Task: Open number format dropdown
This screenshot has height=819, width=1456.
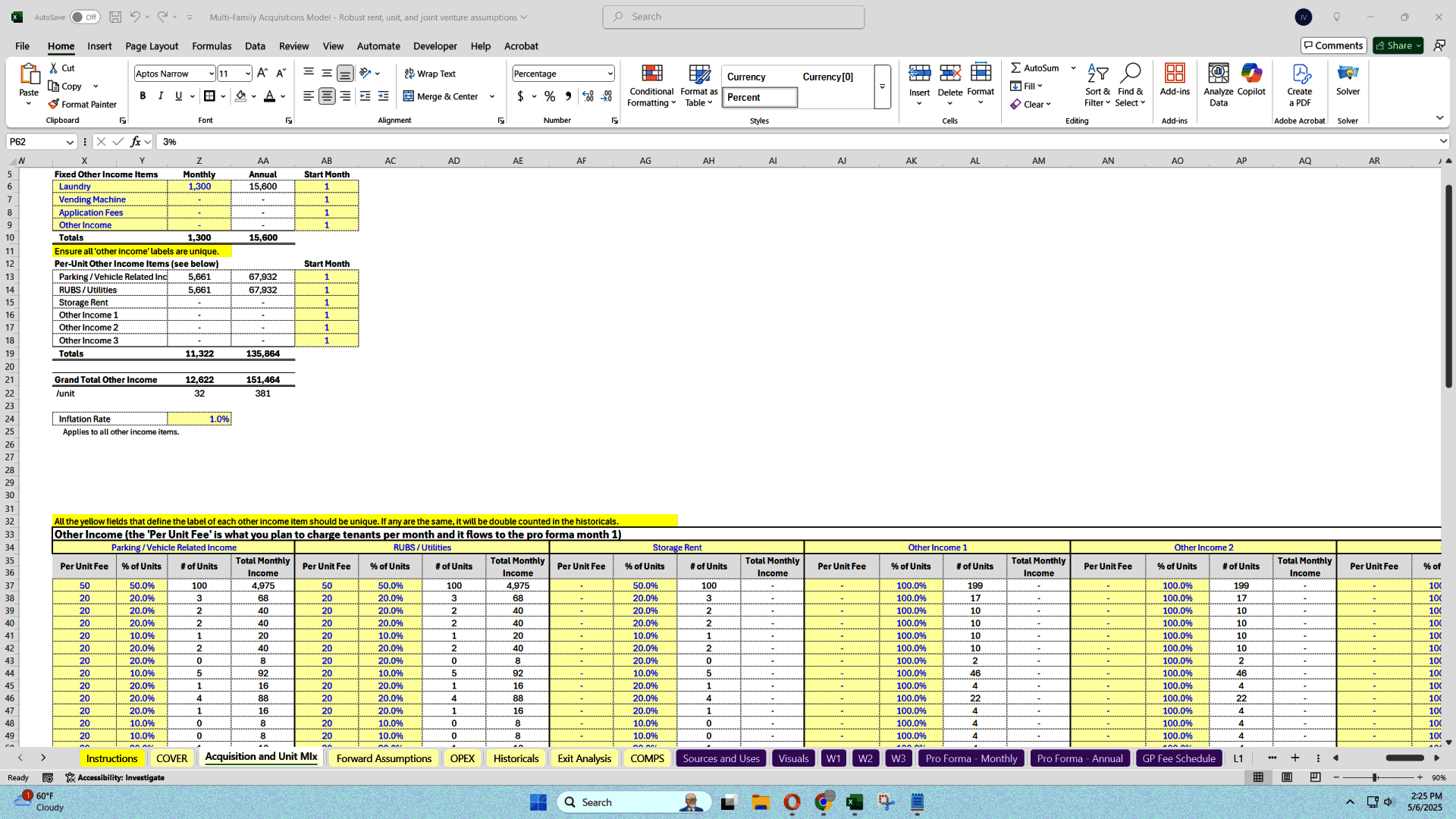Action: (x=610, y=74)
